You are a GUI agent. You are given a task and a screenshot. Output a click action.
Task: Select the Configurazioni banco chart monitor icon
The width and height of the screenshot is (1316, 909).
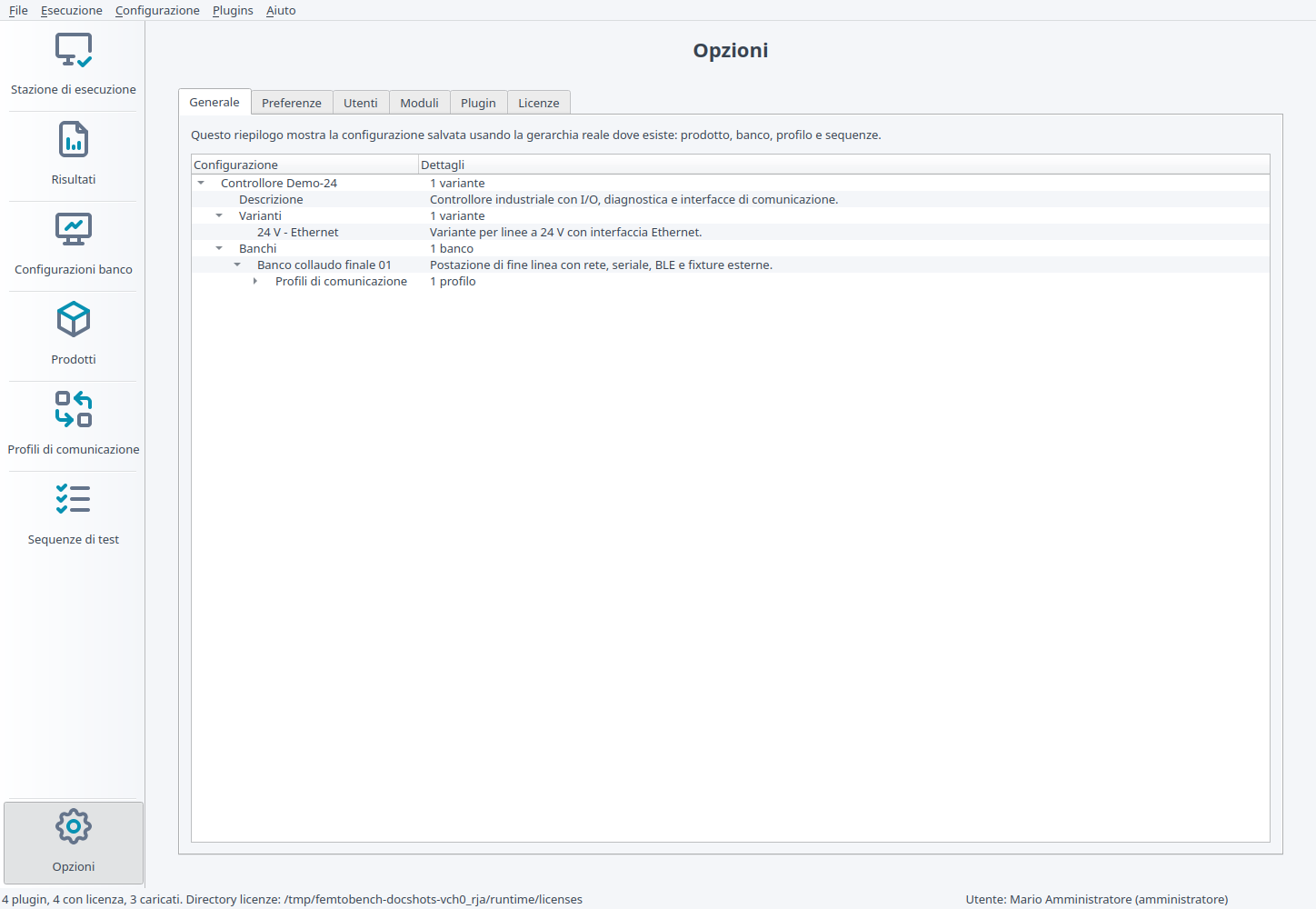pyautogui.click(x=74, y=230)
